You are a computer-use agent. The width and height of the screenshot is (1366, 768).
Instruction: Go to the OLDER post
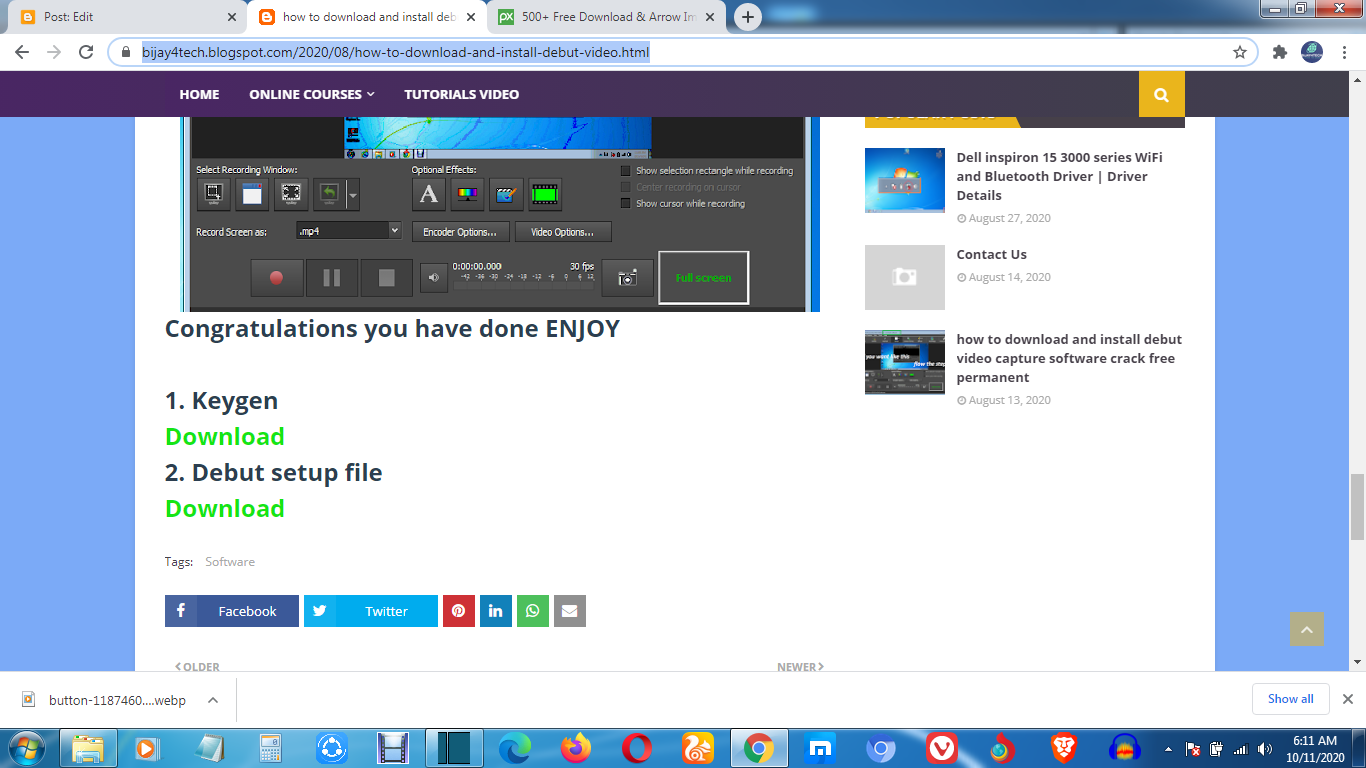coord(197,666)
